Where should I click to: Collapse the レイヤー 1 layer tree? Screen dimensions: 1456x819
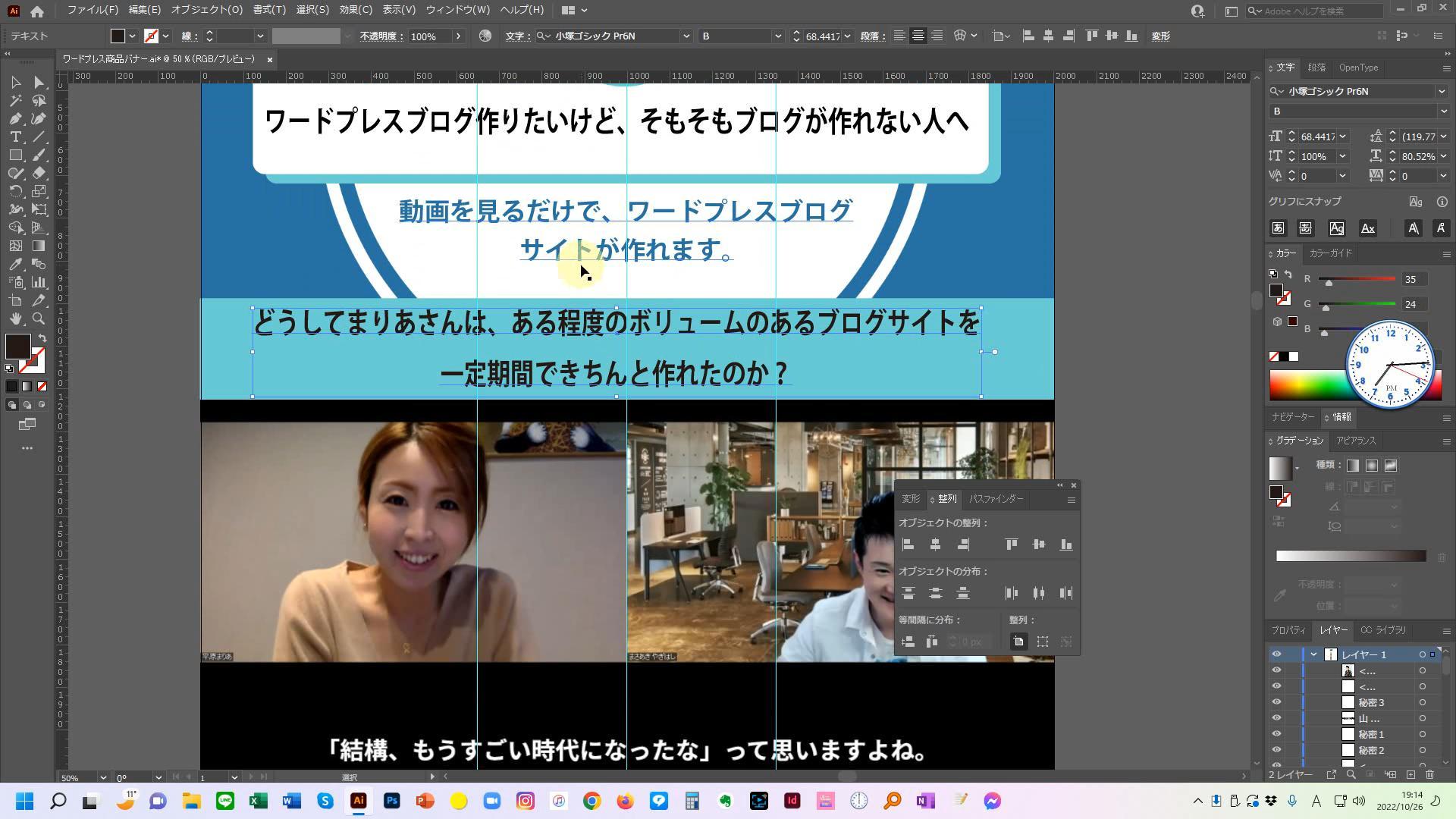[x=1313, y=654]
